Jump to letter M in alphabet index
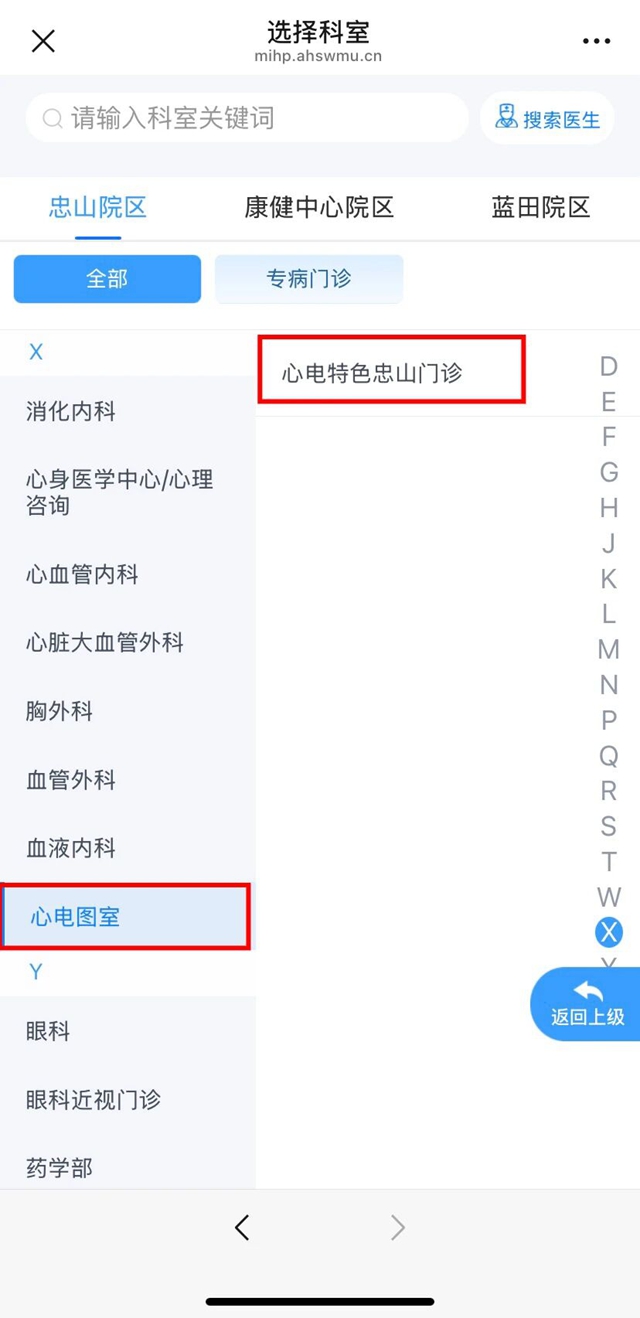This screenshot has height=1318, width=640. tap(608, 649)
